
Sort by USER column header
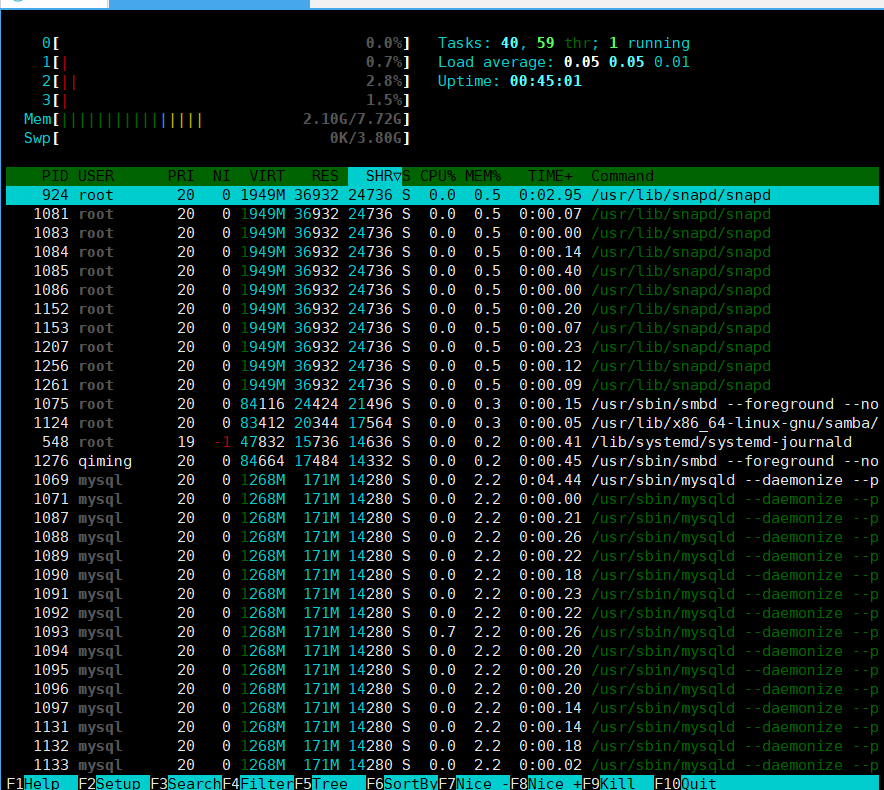[x=96, y=176]
